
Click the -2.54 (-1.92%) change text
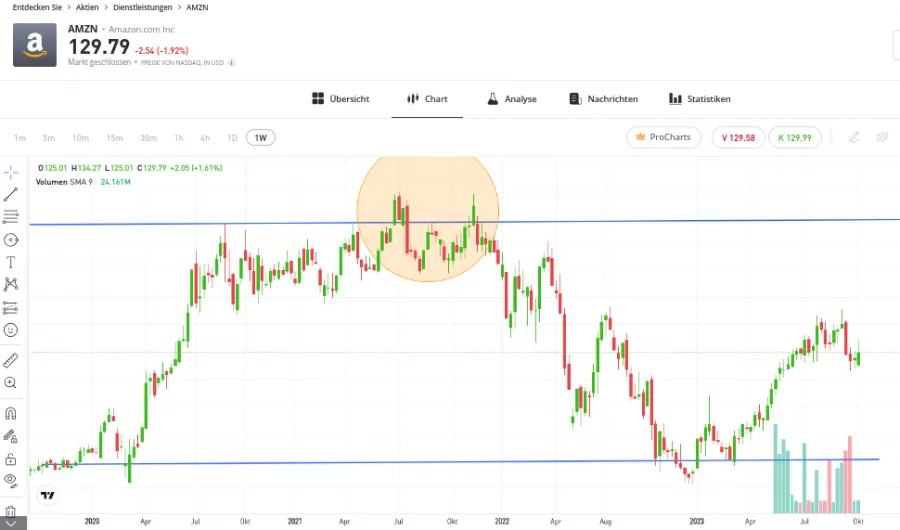click(161, 51)
